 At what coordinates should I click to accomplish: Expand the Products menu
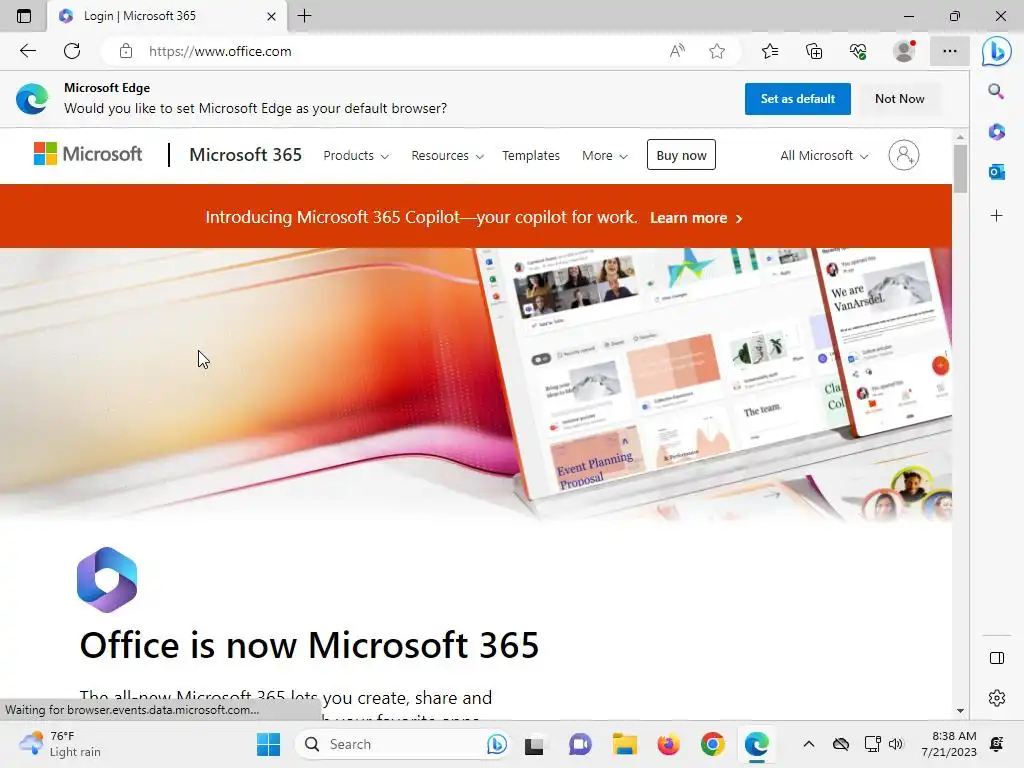(356, 155)
